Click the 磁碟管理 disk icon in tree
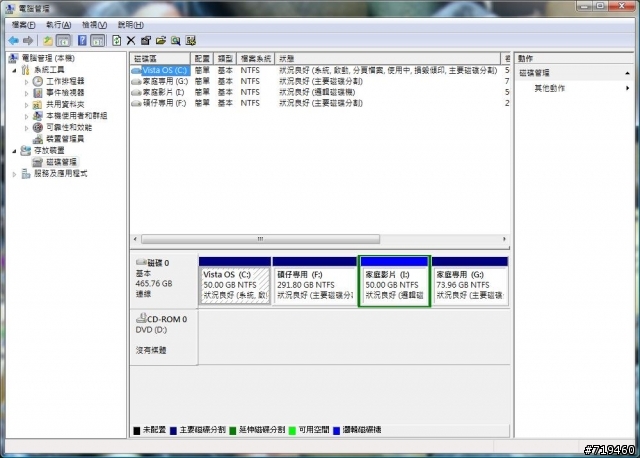640x458 pixels. [38, 162]
